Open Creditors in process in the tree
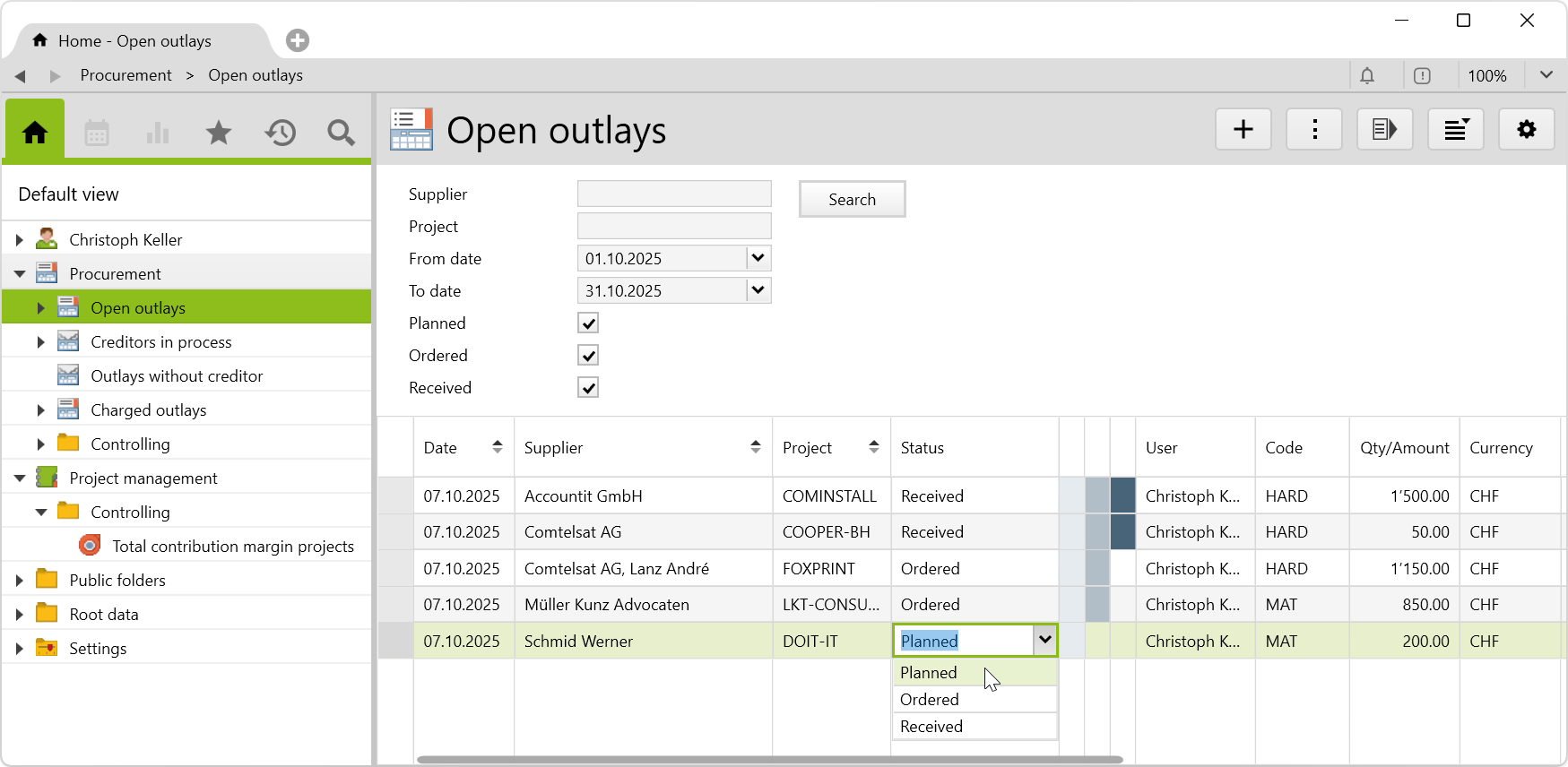Screen dimensions: 1568x767 tap(161, 342)
